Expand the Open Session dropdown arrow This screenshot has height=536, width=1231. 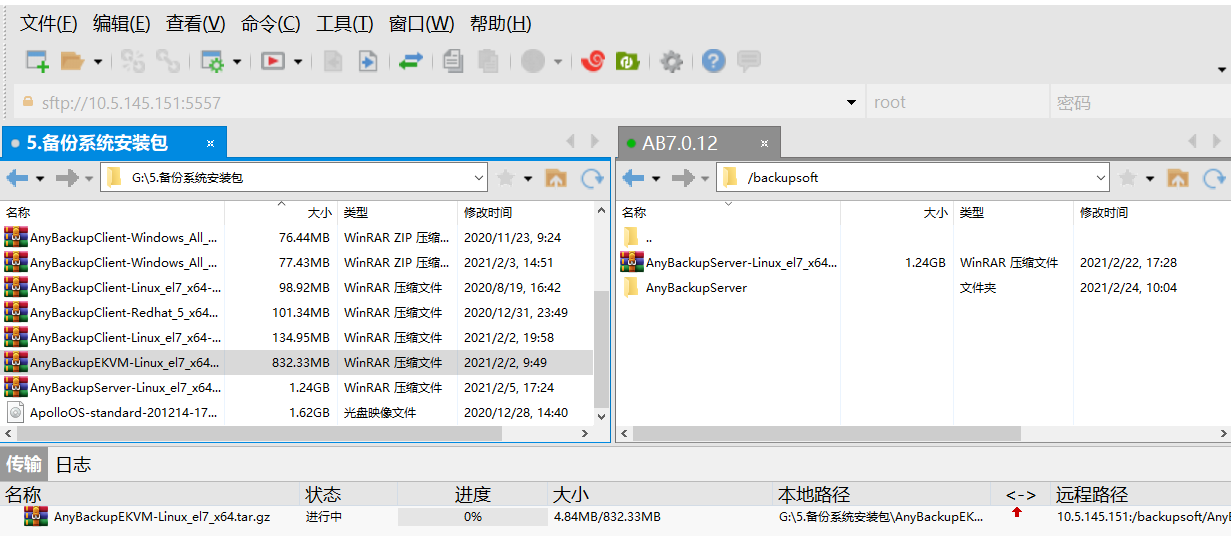tap(98, 62)
